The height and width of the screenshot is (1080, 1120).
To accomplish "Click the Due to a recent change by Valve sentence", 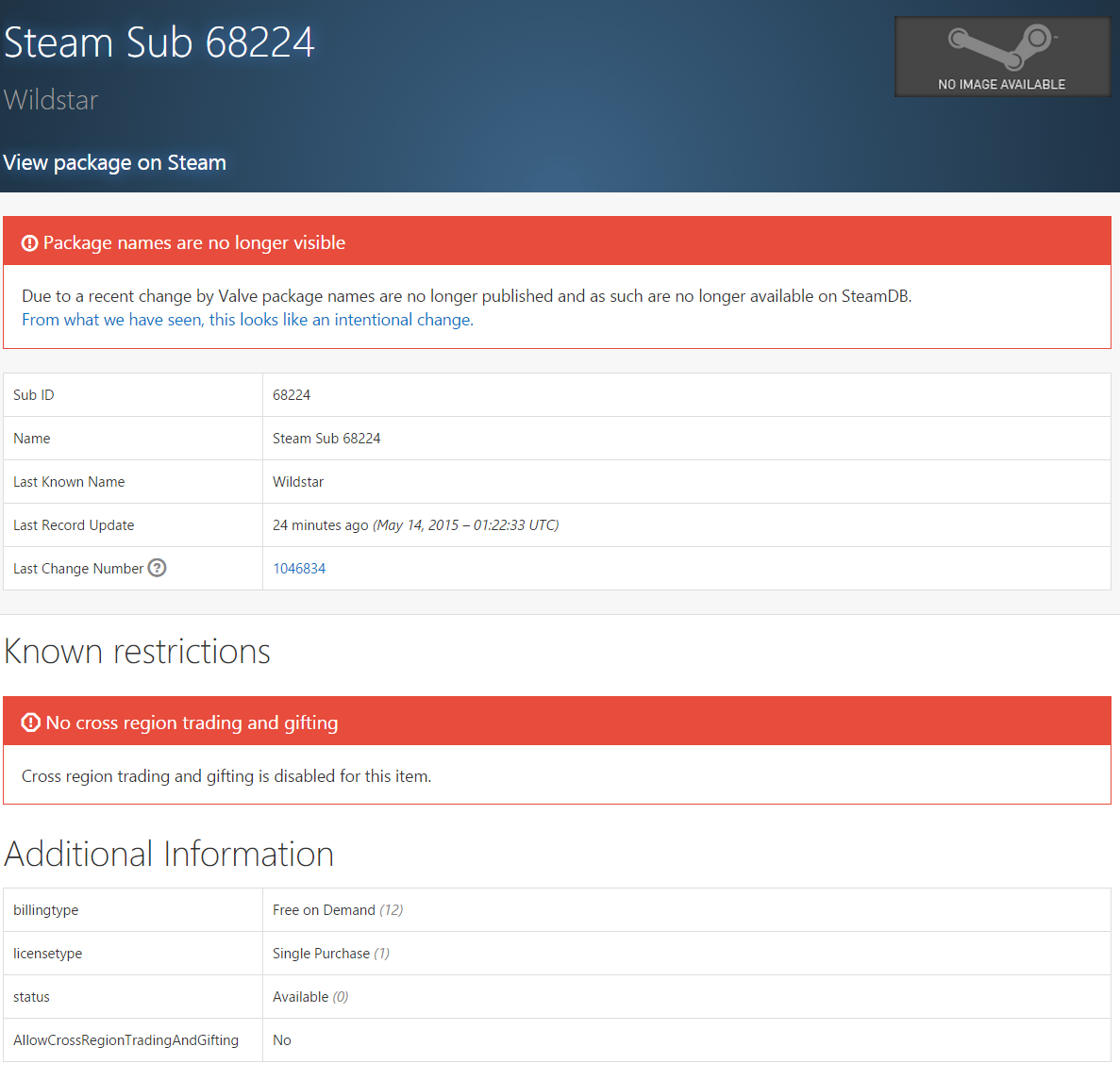I will tap(466, 296).
